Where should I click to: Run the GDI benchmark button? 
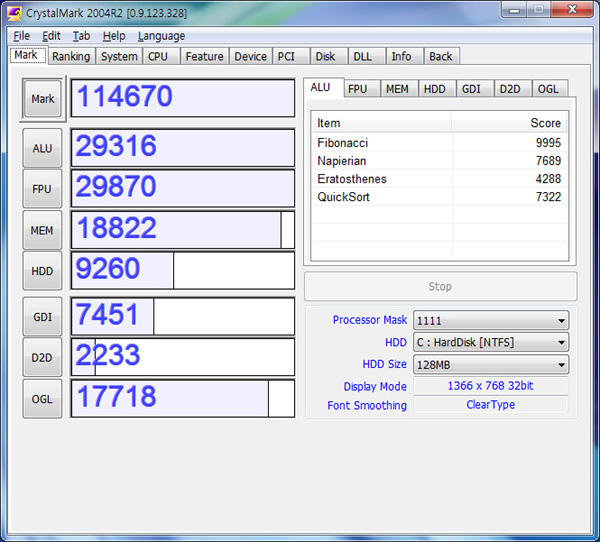(42, 317)
